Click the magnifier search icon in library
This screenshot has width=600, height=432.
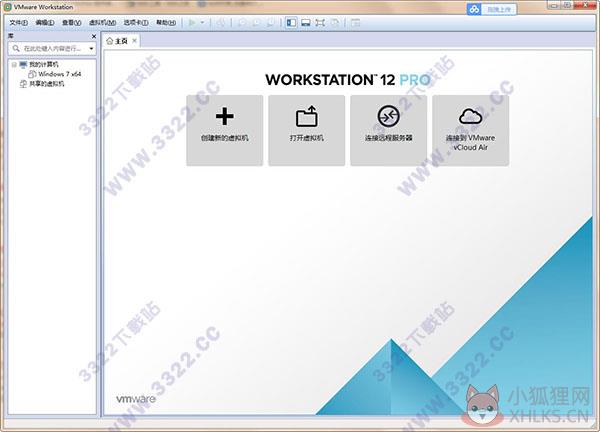click(16, 49)
